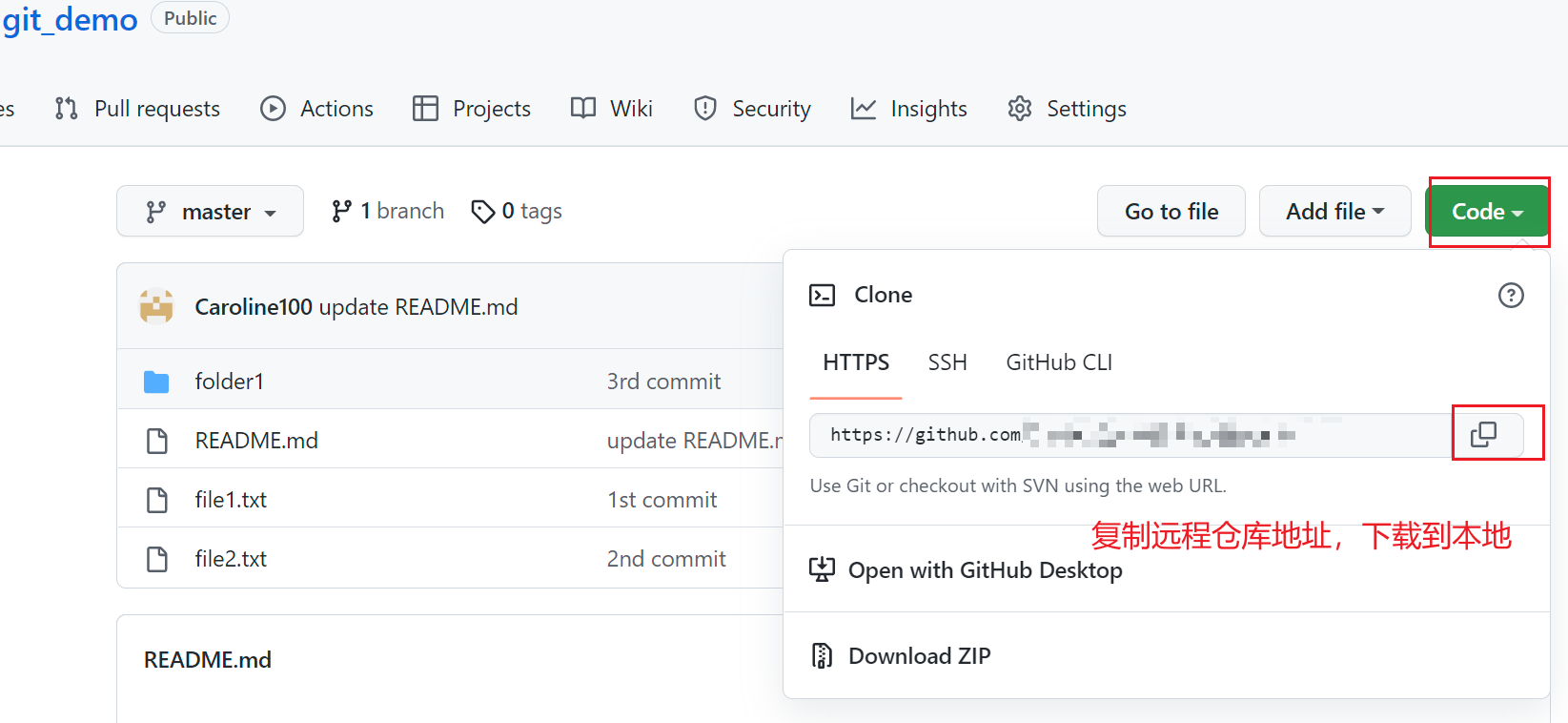Image resolution: width=1568 pixels, height=723 pixels.
Task: View the Security tab
Action: click(x=752, y=109)
